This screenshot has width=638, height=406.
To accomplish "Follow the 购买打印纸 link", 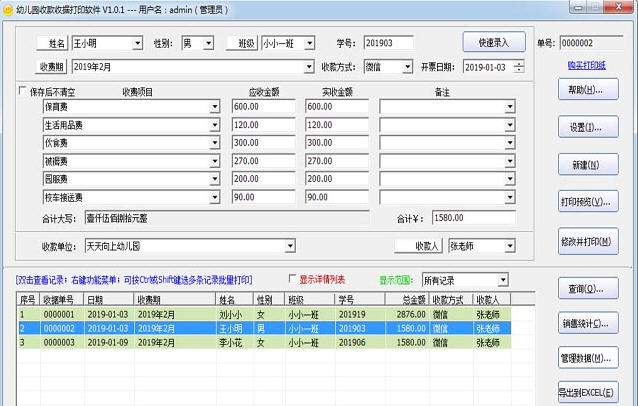I will pos(587,65).
